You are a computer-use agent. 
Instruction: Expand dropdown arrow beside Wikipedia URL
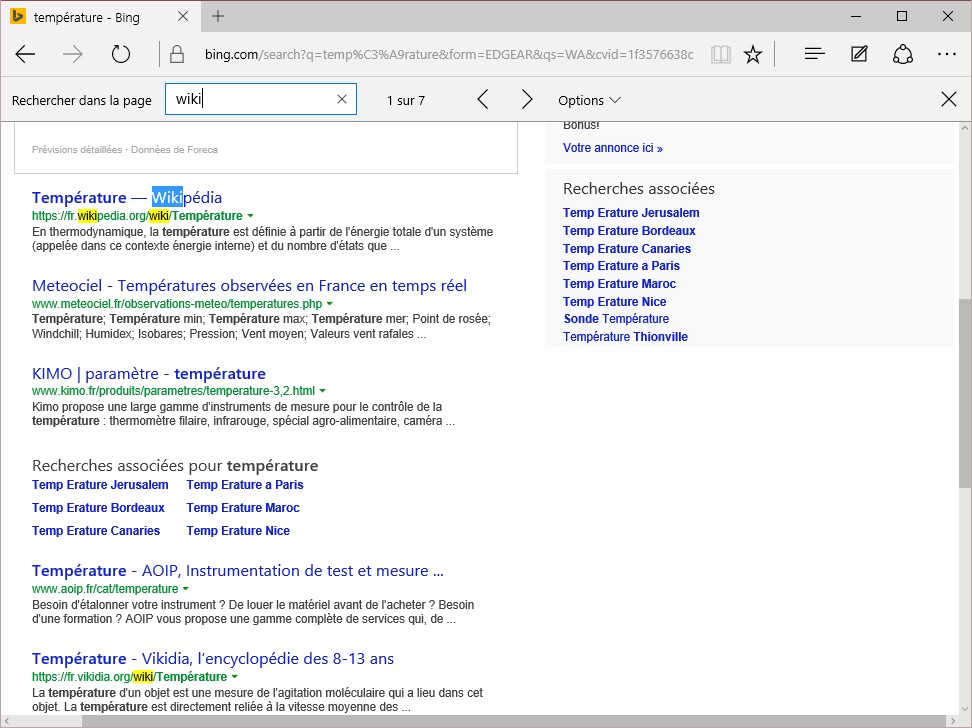(x=250, y=216)
